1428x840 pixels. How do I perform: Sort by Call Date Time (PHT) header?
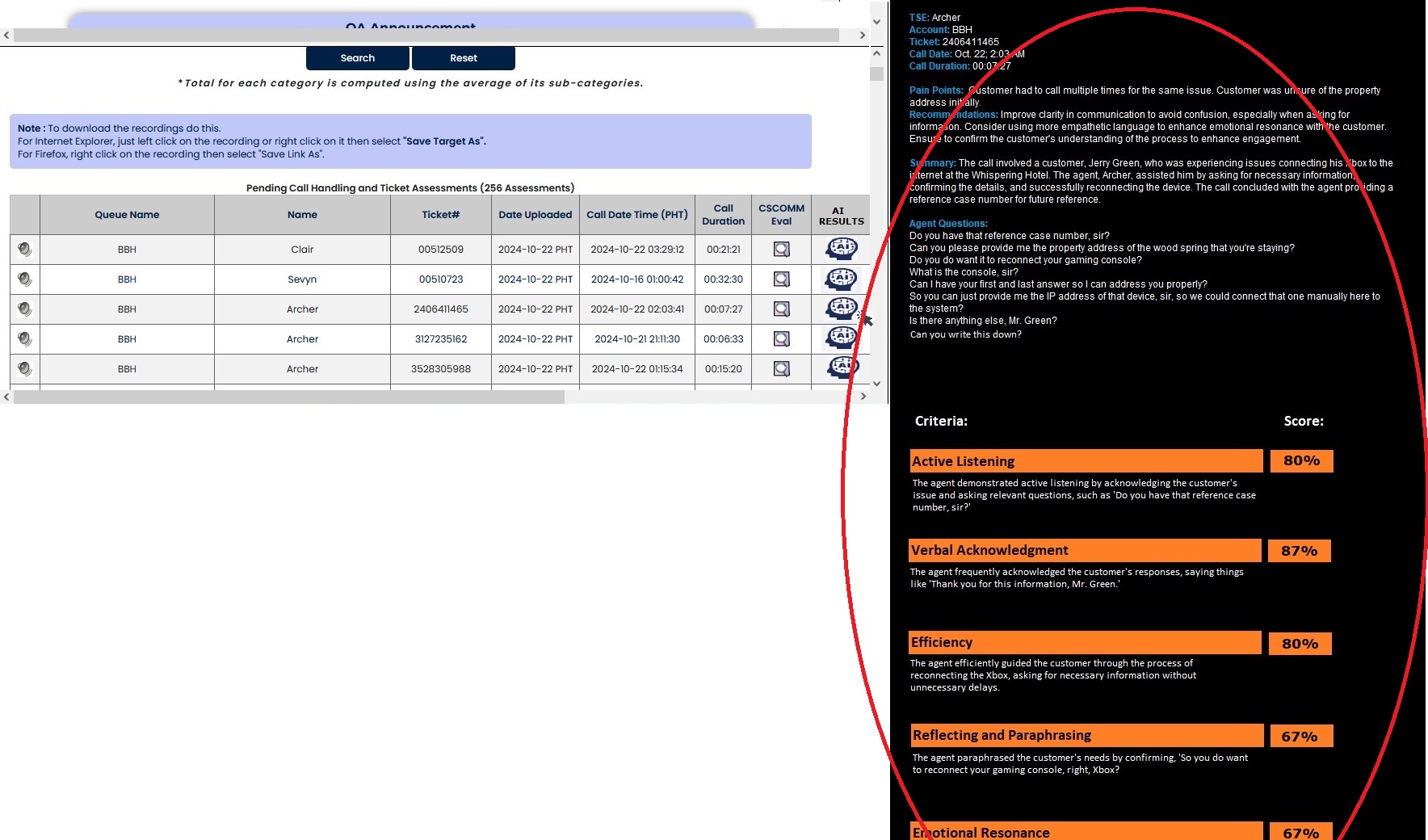[x=636, y=215]
